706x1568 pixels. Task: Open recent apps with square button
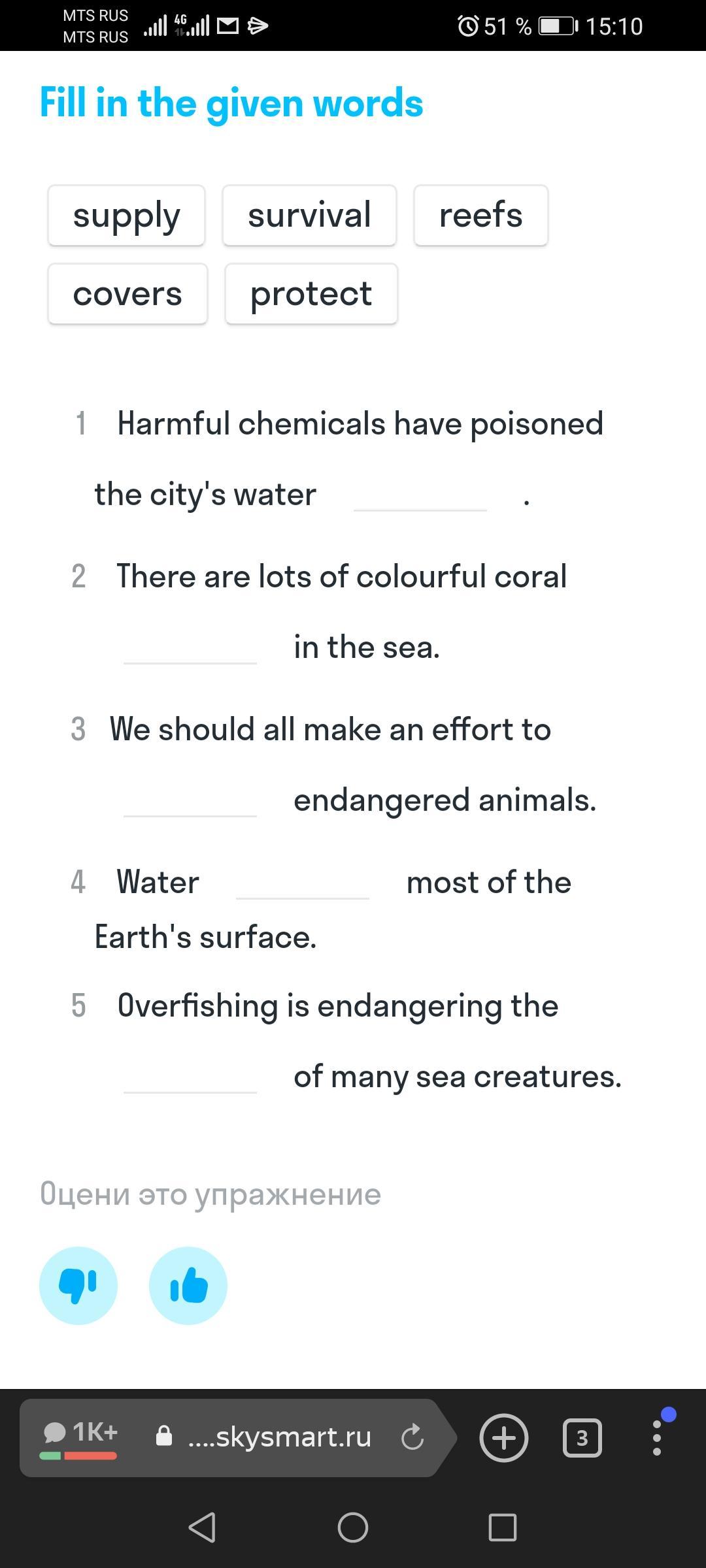[x=502, y=1527]
